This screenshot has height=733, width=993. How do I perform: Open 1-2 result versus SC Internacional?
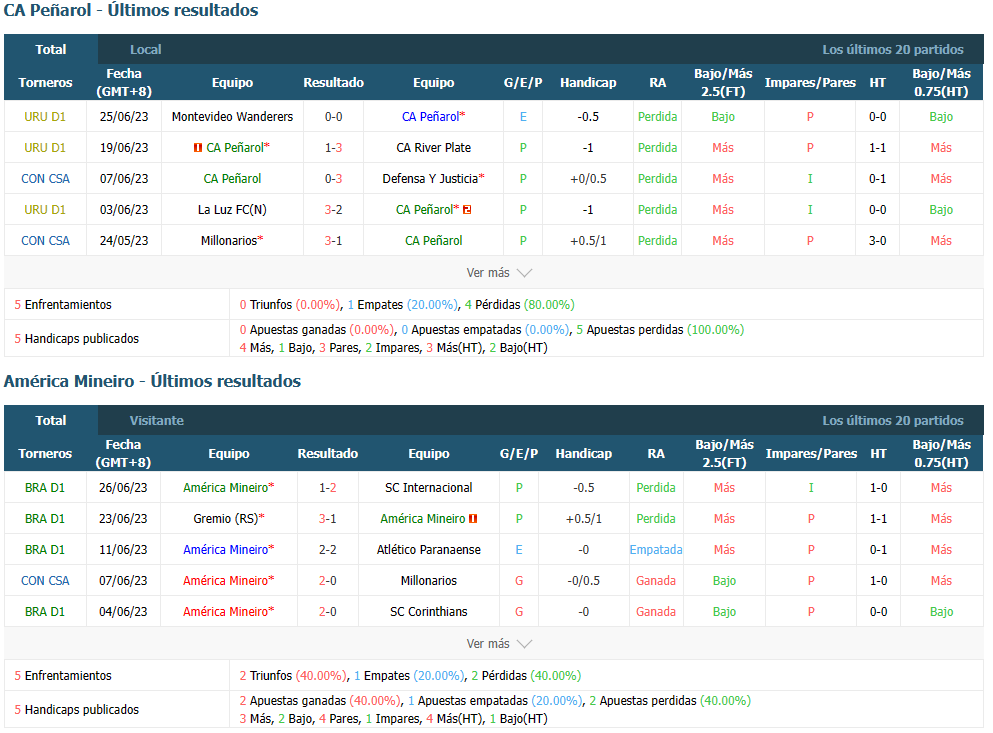pyautogui.click(x=328, y=488)
